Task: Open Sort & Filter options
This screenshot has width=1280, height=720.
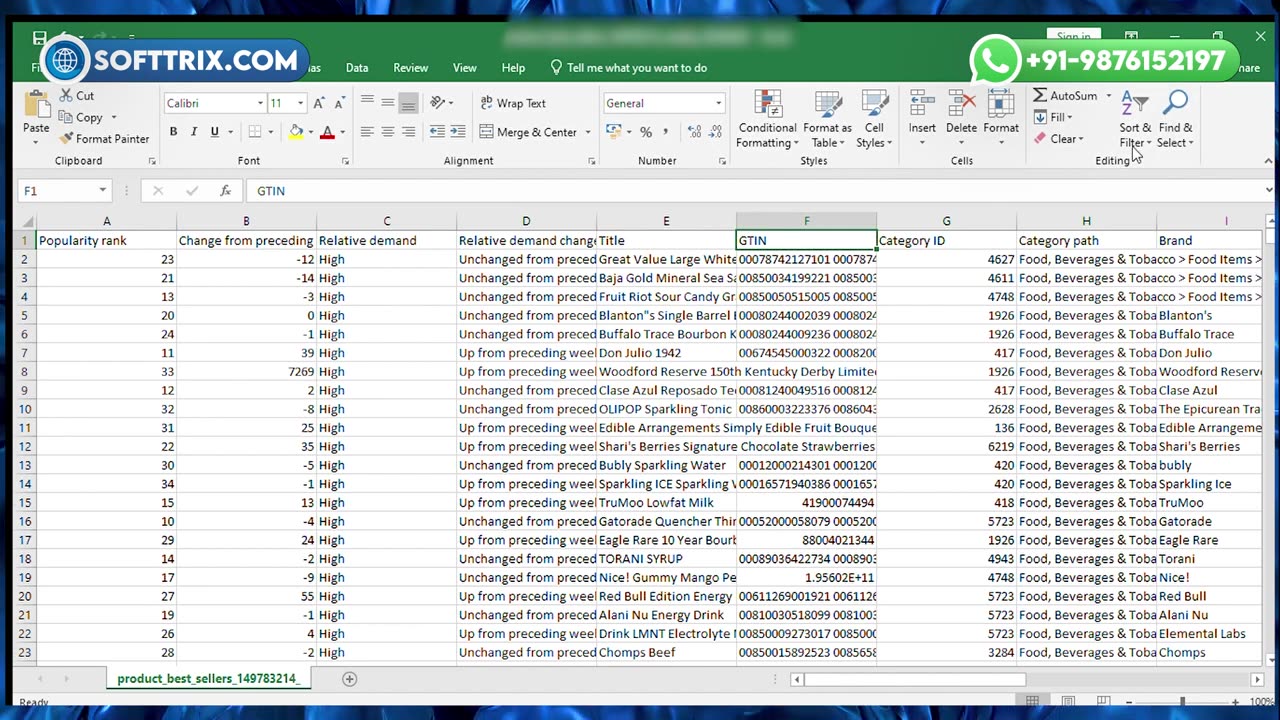Action: pos(1135,119)
